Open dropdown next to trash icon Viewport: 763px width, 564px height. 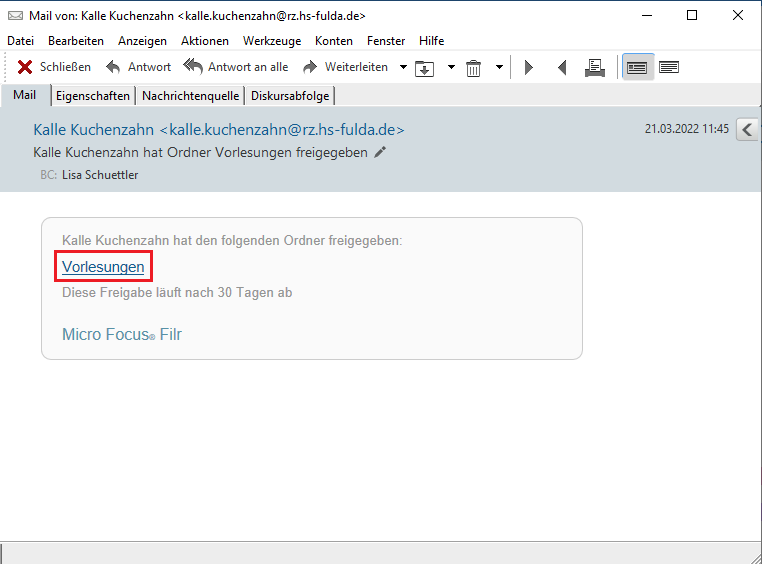pos(499,68)
